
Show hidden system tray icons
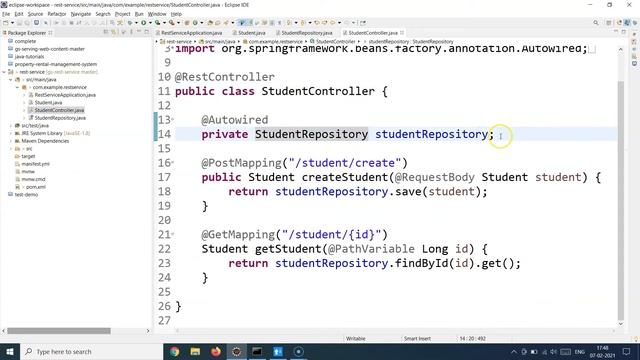513,351
